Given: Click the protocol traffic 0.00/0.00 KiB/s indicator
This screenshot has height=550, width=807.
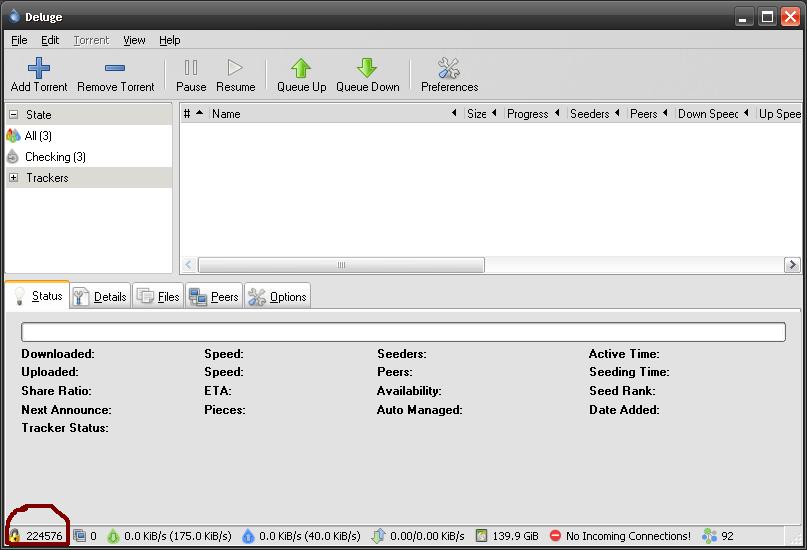Looking at the screenshot, I should click(418, 536).
